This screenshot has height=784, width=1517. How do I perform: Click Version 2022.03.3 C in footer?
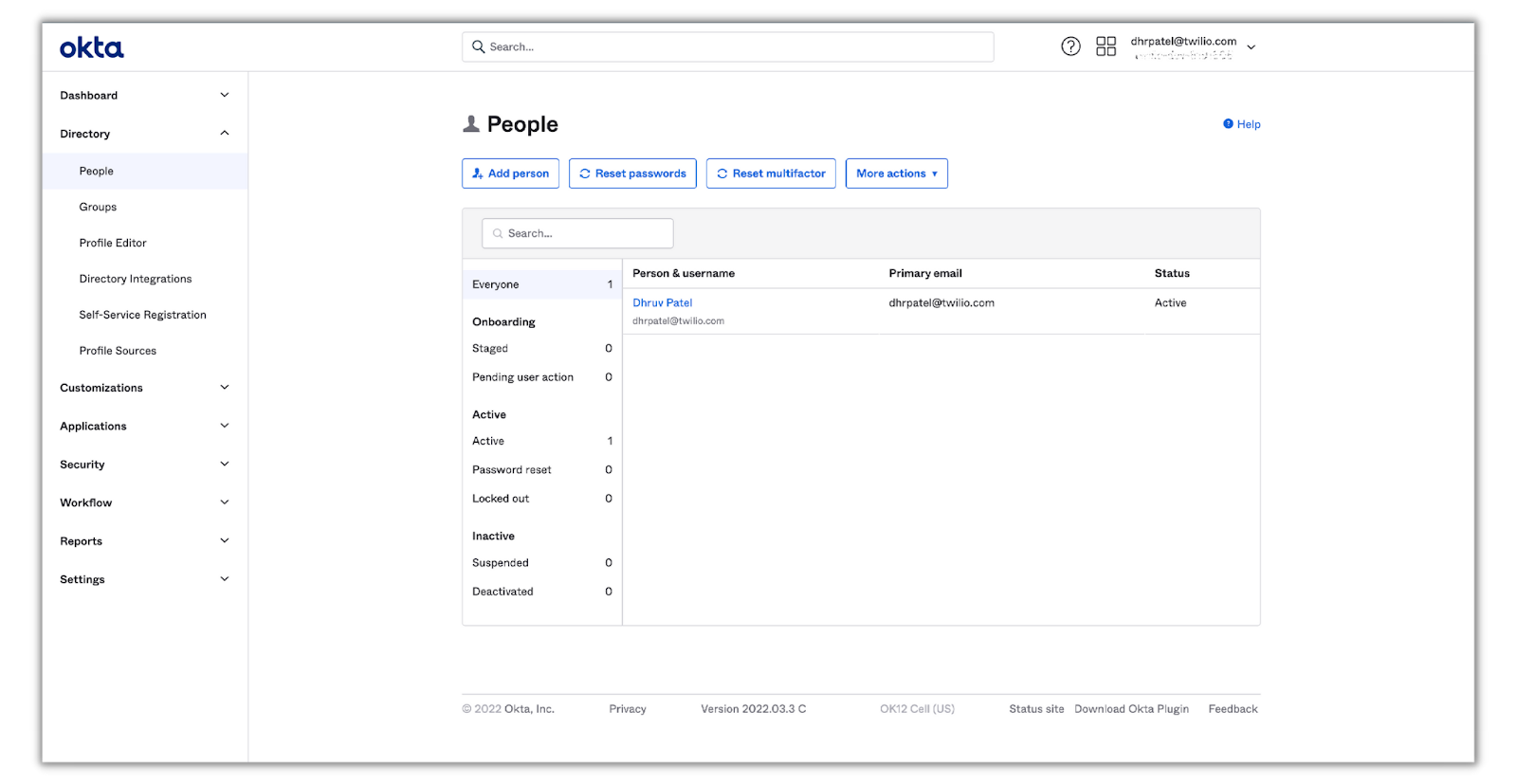click(754, 709)
